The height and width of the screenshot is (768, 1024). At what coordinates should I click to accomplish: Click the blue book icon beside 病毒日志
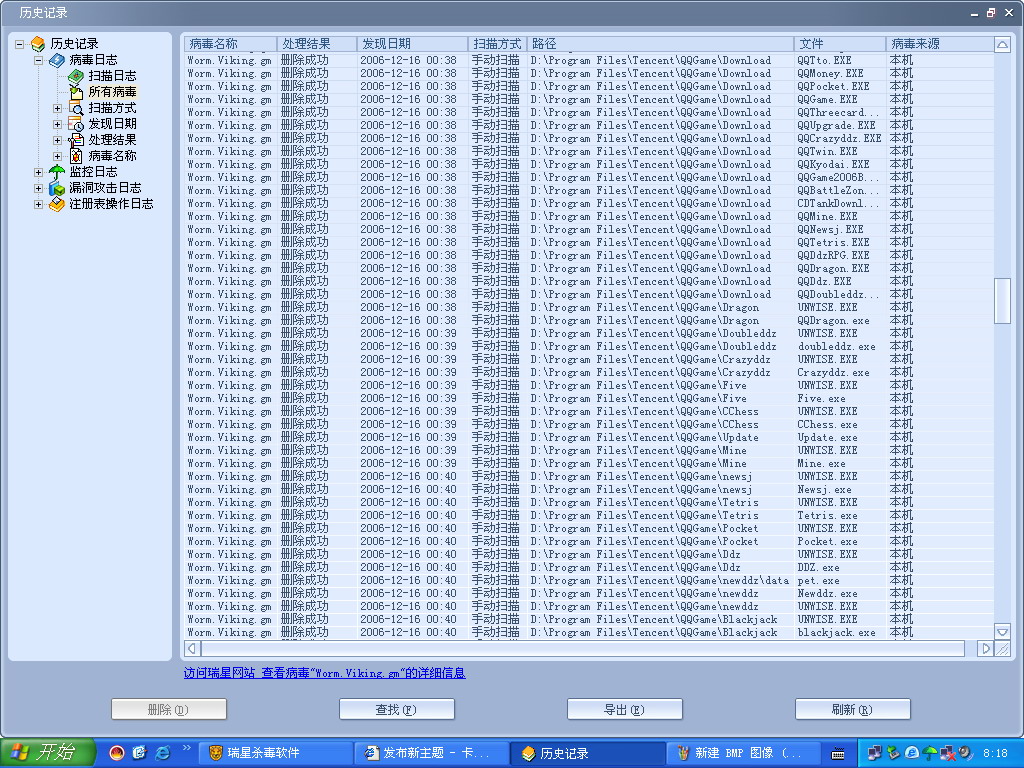coord(57,60)
